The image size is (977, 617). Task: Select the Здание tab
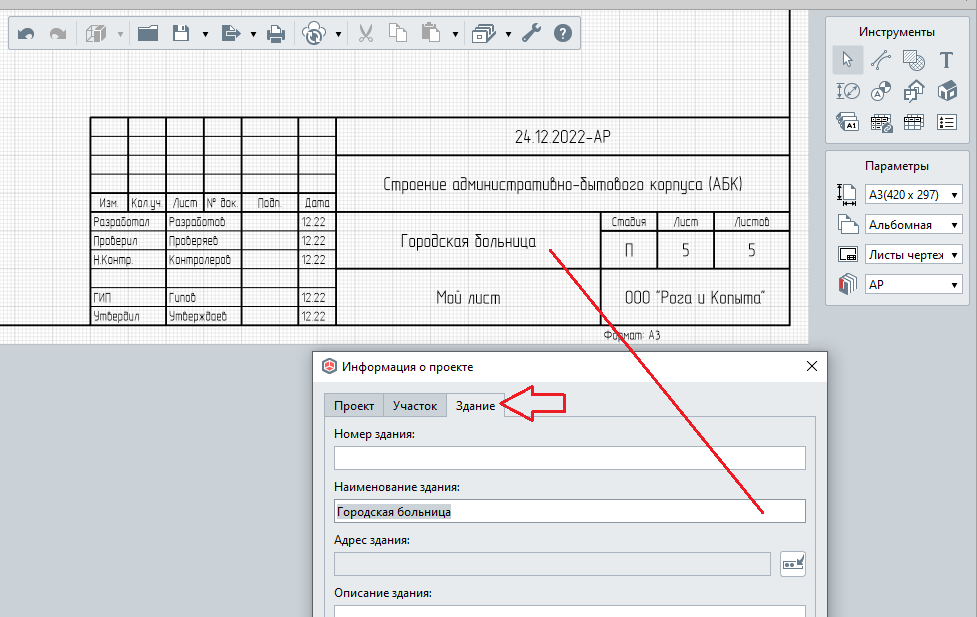[x=475, y=405]
